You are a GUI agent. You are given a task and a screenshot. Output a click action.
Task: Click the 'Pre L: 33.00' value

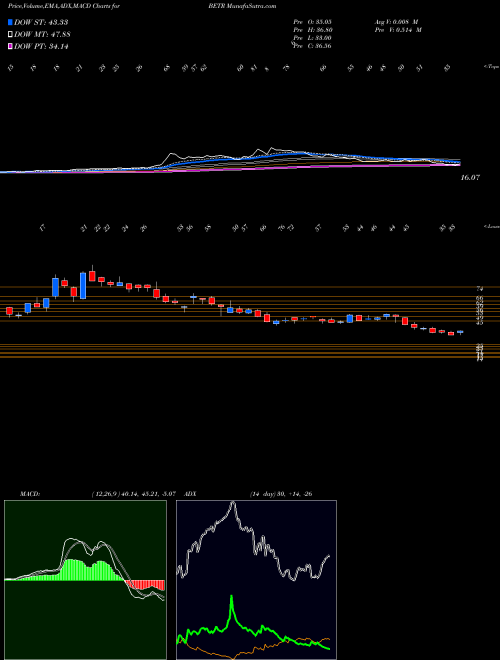point(312,38)
